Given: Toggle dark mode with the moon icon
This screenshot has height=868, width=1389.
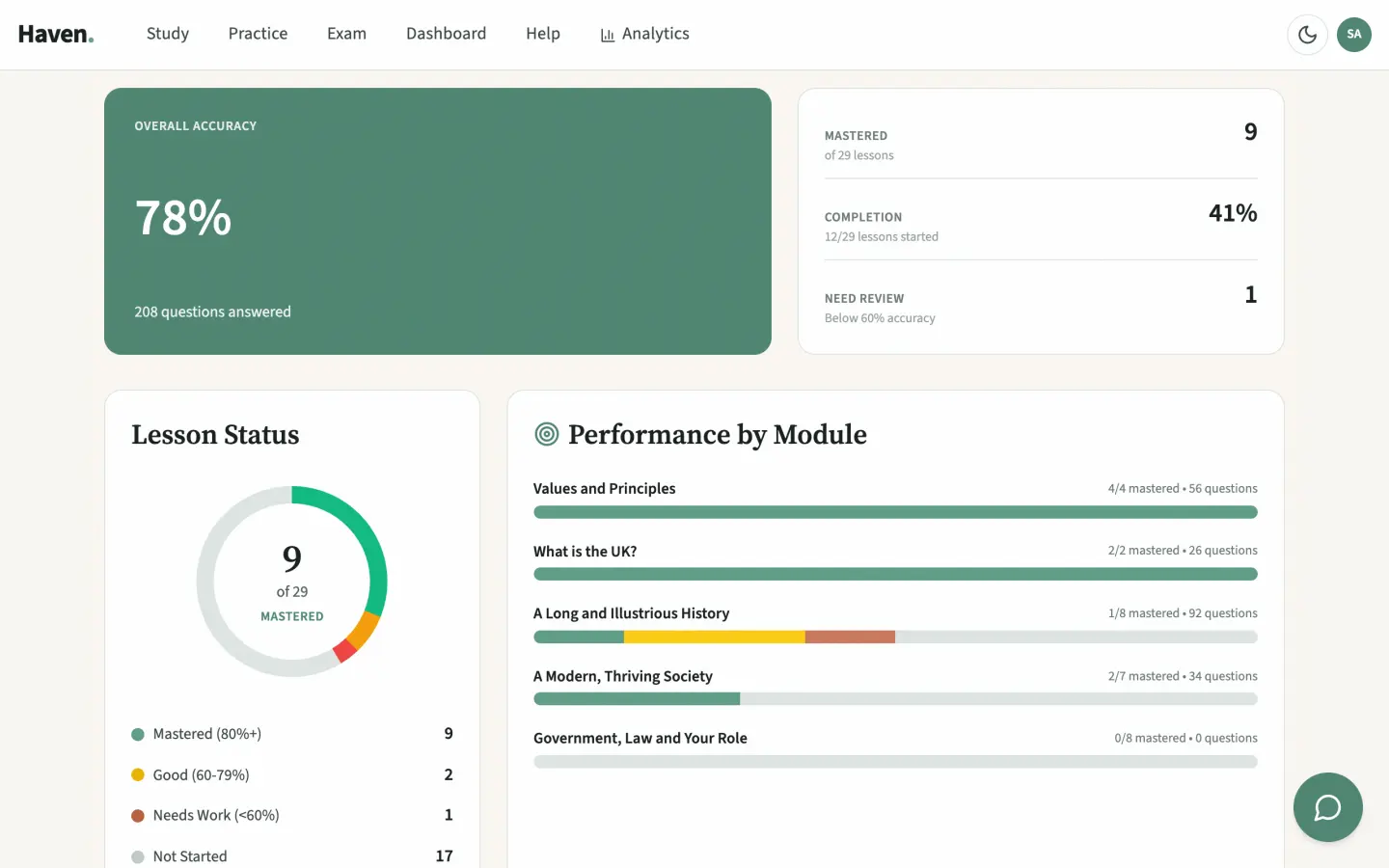Looking at the screenshot, I should coord(1307,35).
